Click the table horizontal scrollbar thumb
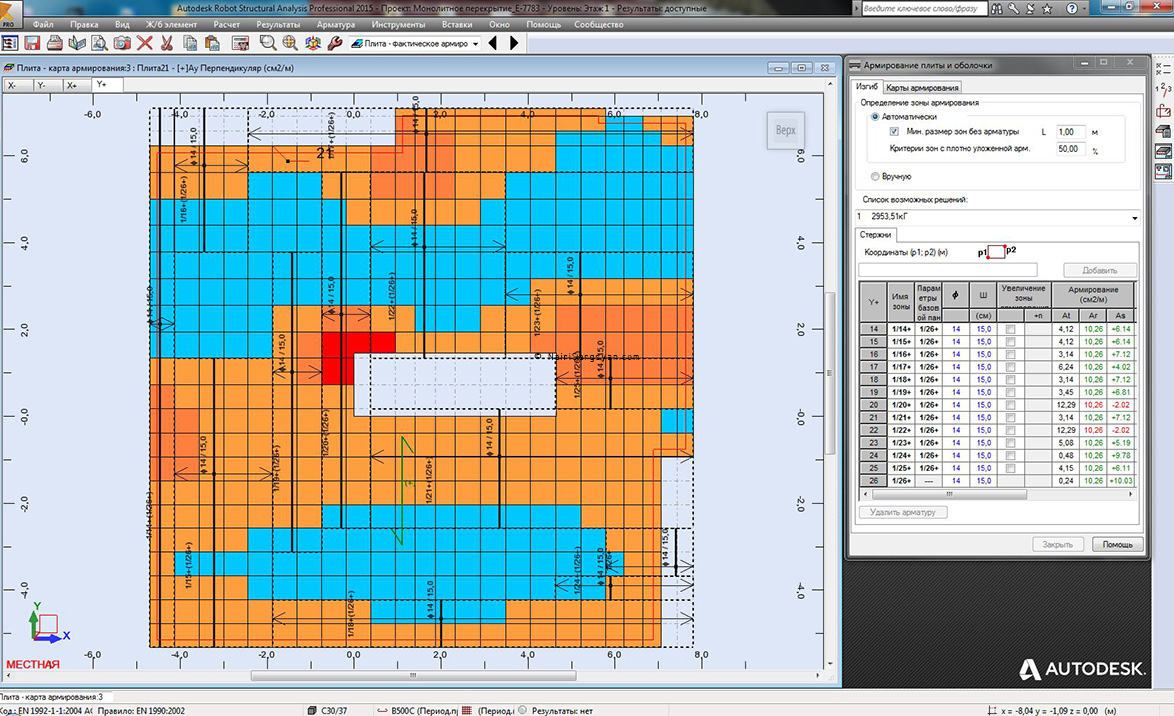1174x716 pixels. point(949,494)
